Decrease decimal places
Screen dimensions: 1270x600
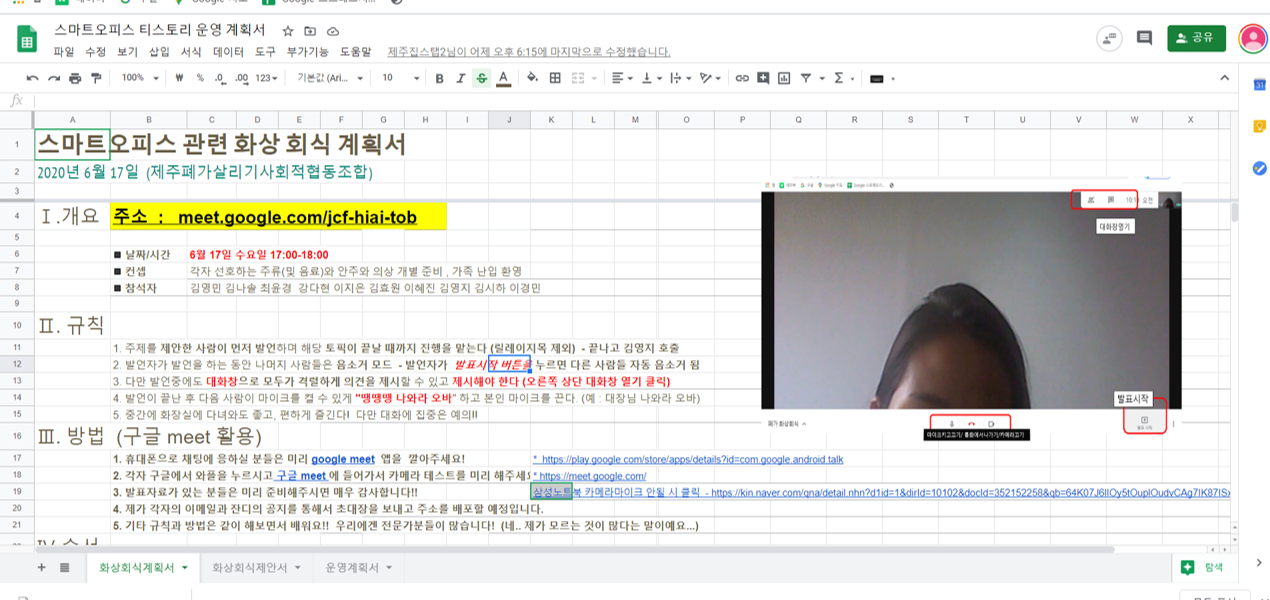(220, 78)
